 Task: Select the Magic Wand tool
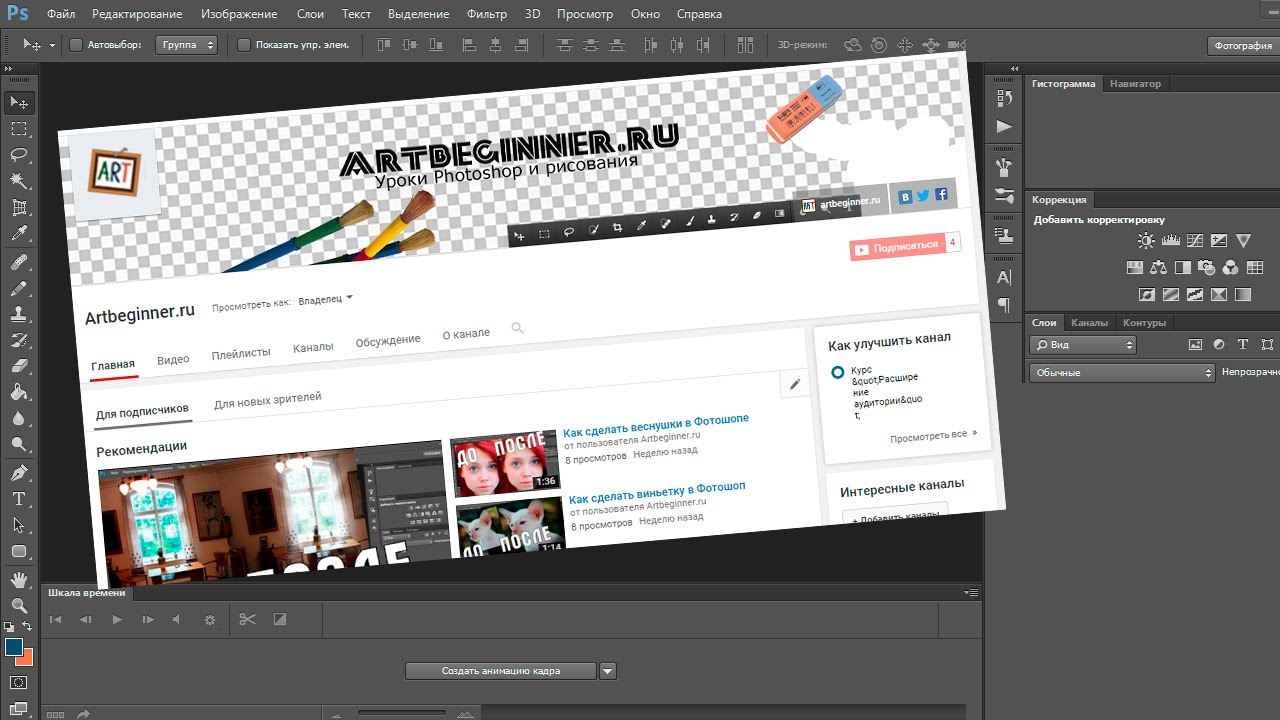pyautogui.click(x=19, y=181)
